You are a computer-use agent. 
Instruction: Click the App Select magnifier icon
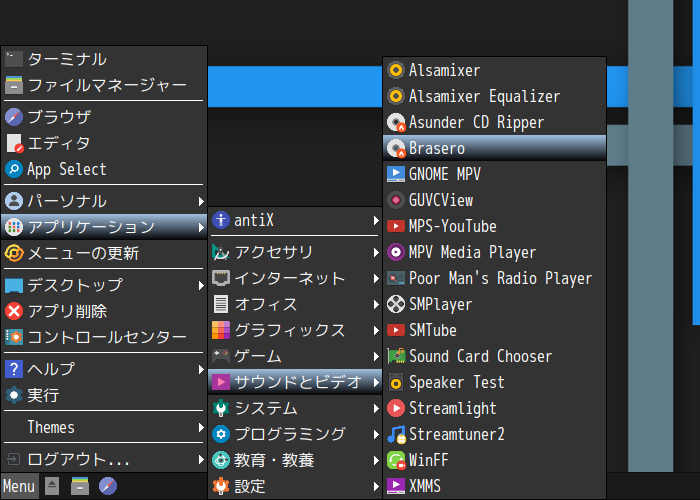(14, 169)
